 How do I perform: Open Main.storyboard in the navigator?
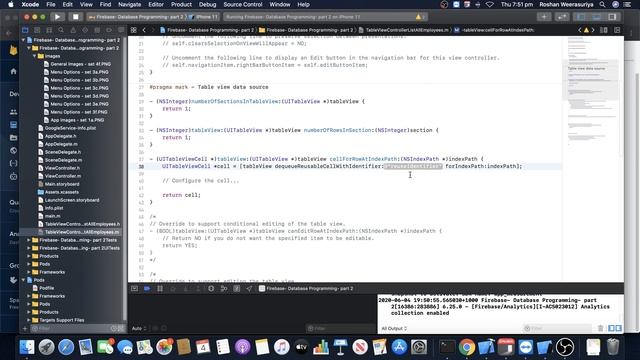[62, 184]
